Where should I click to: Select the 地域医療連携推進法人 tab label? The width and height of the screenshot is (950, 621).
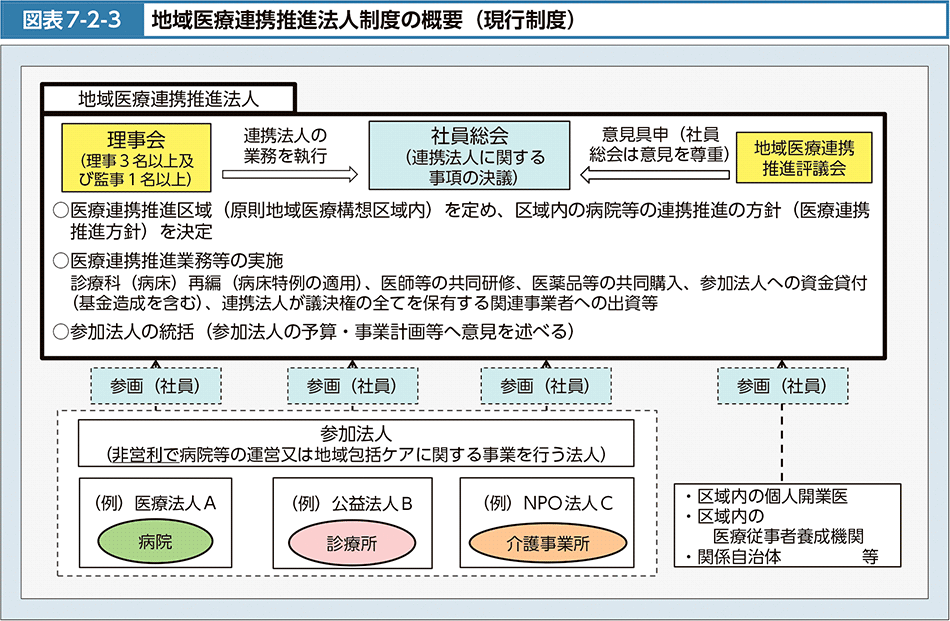coord(168,99)
